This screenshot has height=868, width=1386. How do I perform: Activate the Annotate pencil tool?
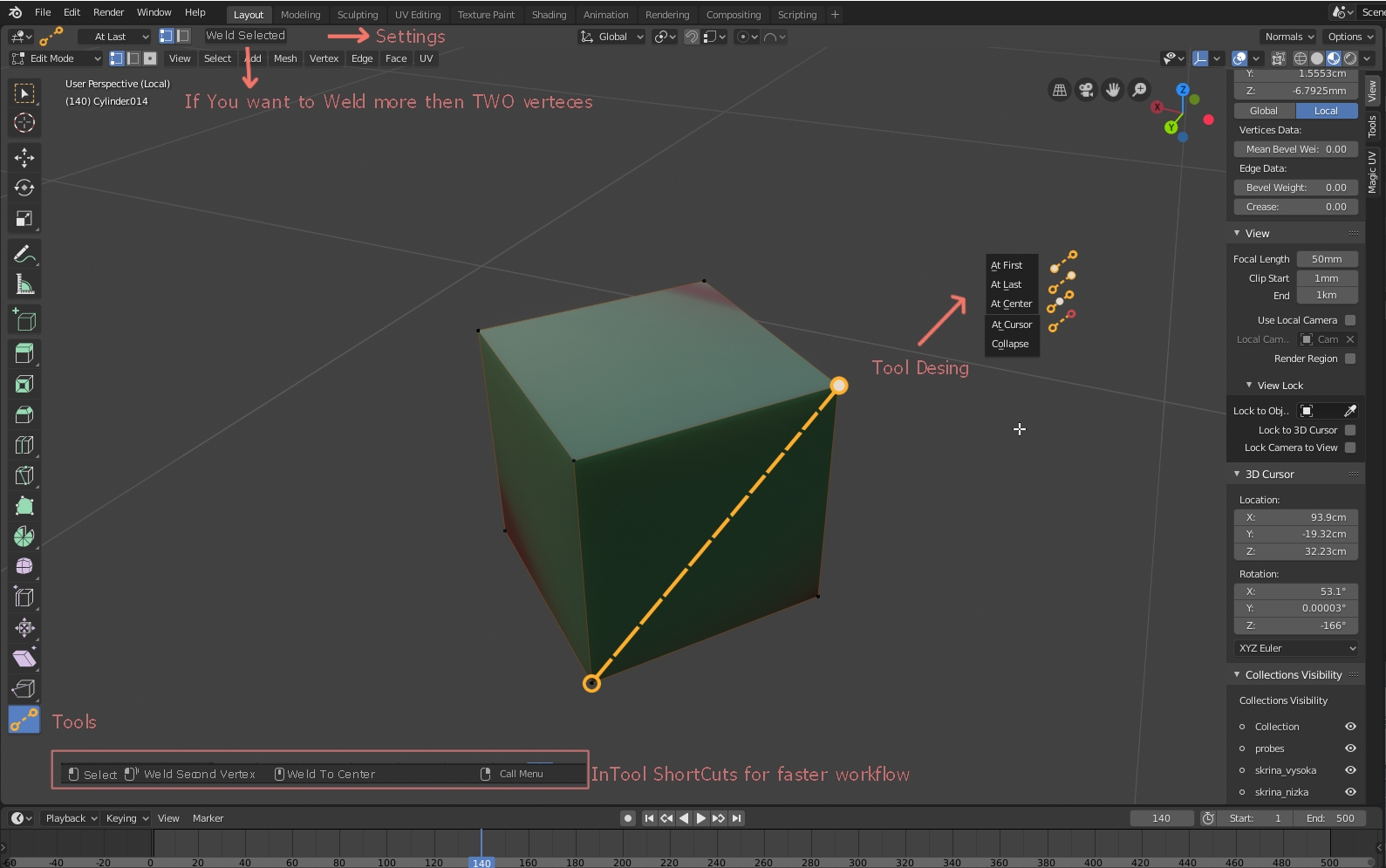tap(24, 254)
